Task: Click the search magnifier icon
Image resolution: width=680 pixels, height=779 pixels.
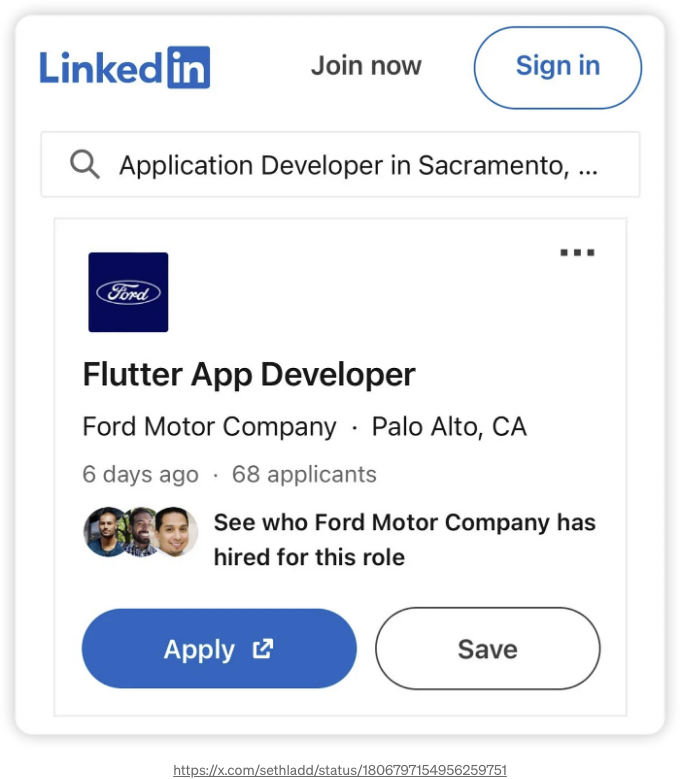Action: (84, 164)
